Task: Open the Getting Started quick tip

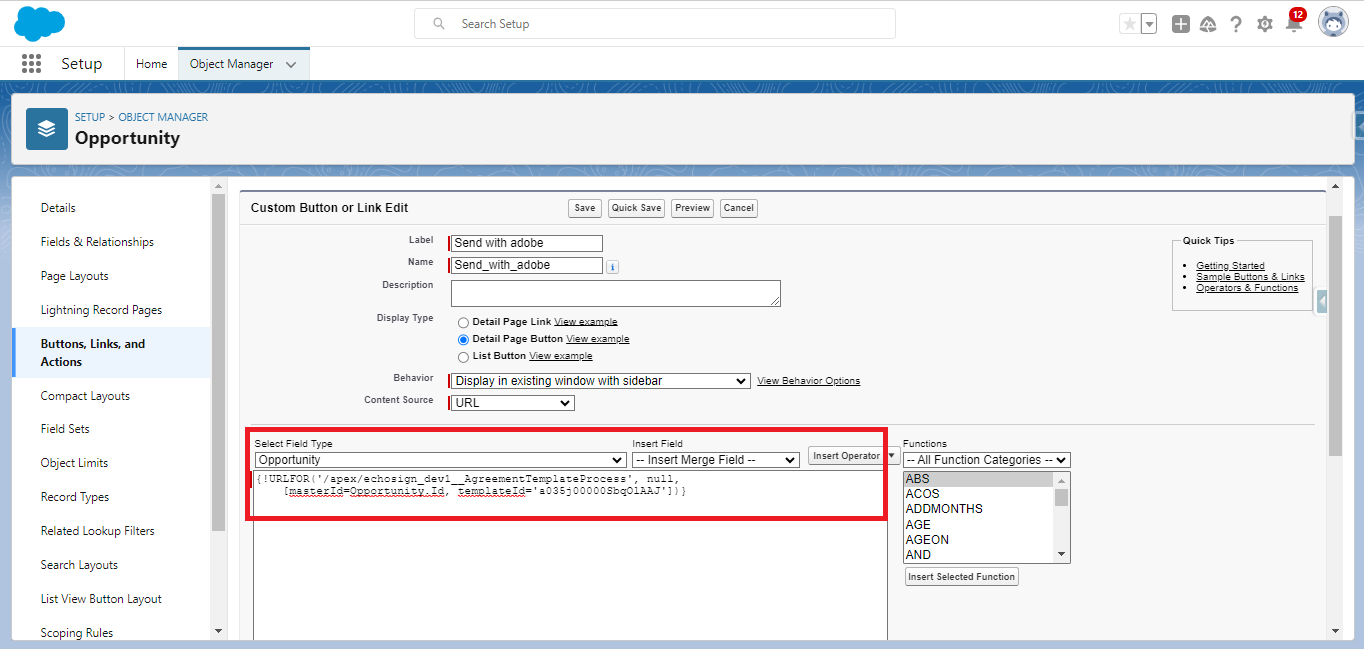Action: 1230,266
